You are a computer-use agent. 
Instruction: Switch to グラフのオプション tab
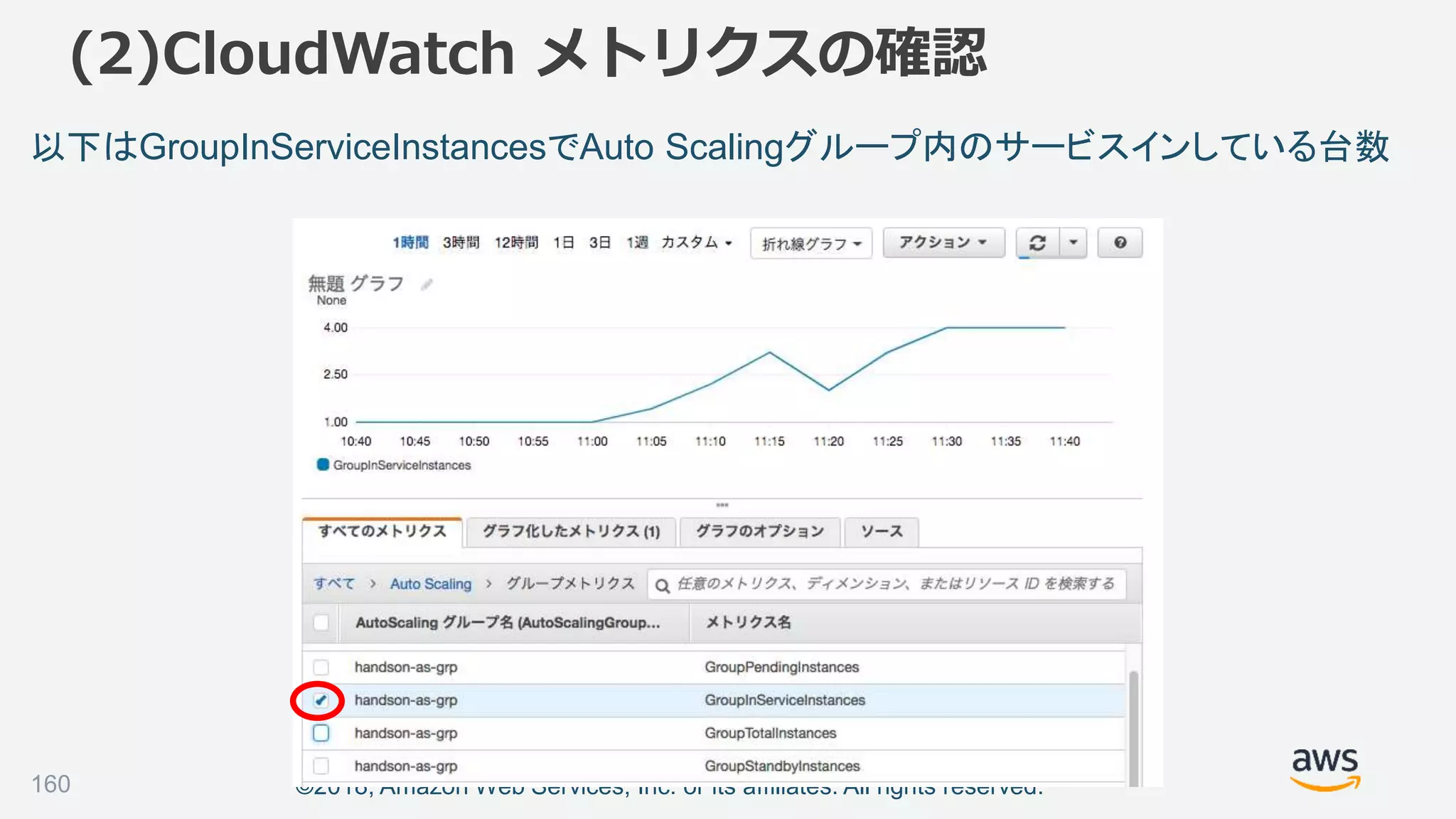click(760, 532)
